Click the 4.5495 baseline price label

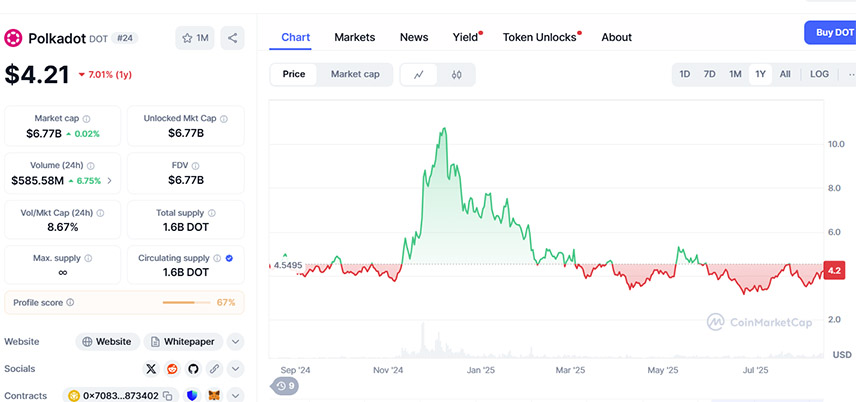(288, 265)
